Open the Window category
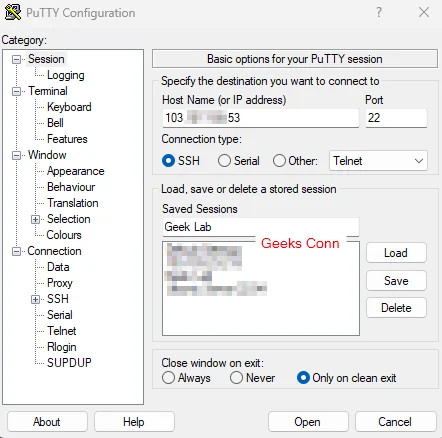This screenshot has width=442, height=438. (47, 155)
